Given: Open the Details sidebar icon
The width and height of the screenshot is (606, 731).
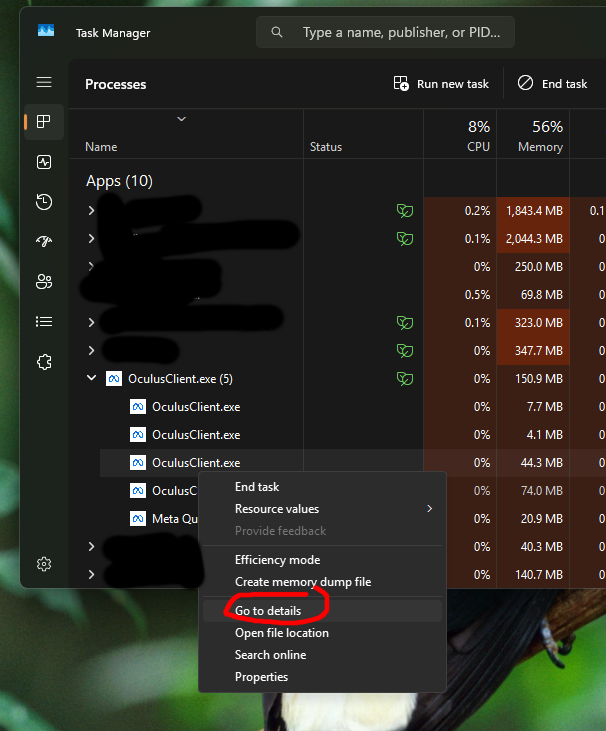Looking at the screenshot, I should (43, 322).
